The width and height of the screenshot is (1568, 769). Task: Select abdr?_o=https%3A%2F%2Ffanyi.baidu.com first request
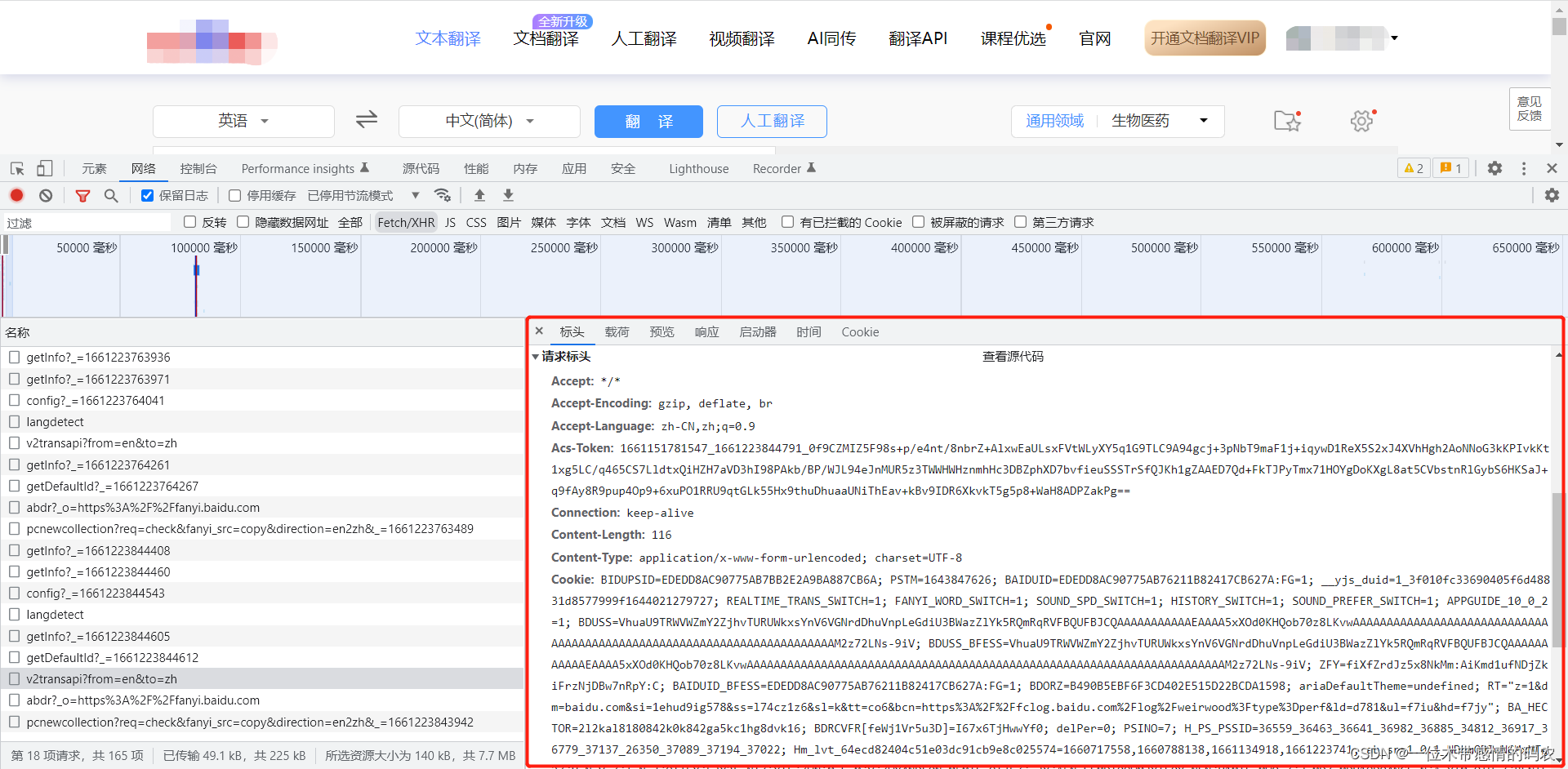[262, 507]
